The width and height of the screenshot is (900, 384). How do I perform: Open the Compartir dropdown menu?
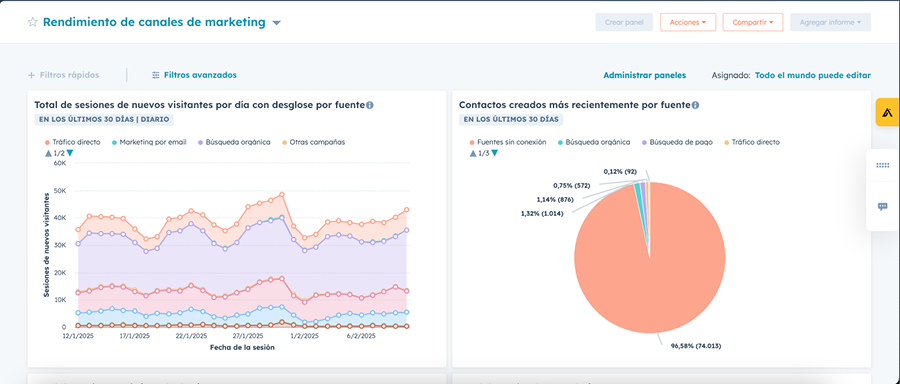tap(753, 22)
